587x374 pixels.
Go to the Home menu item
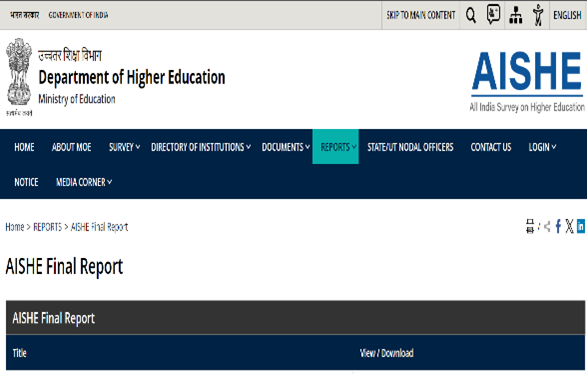click(24, 147)
